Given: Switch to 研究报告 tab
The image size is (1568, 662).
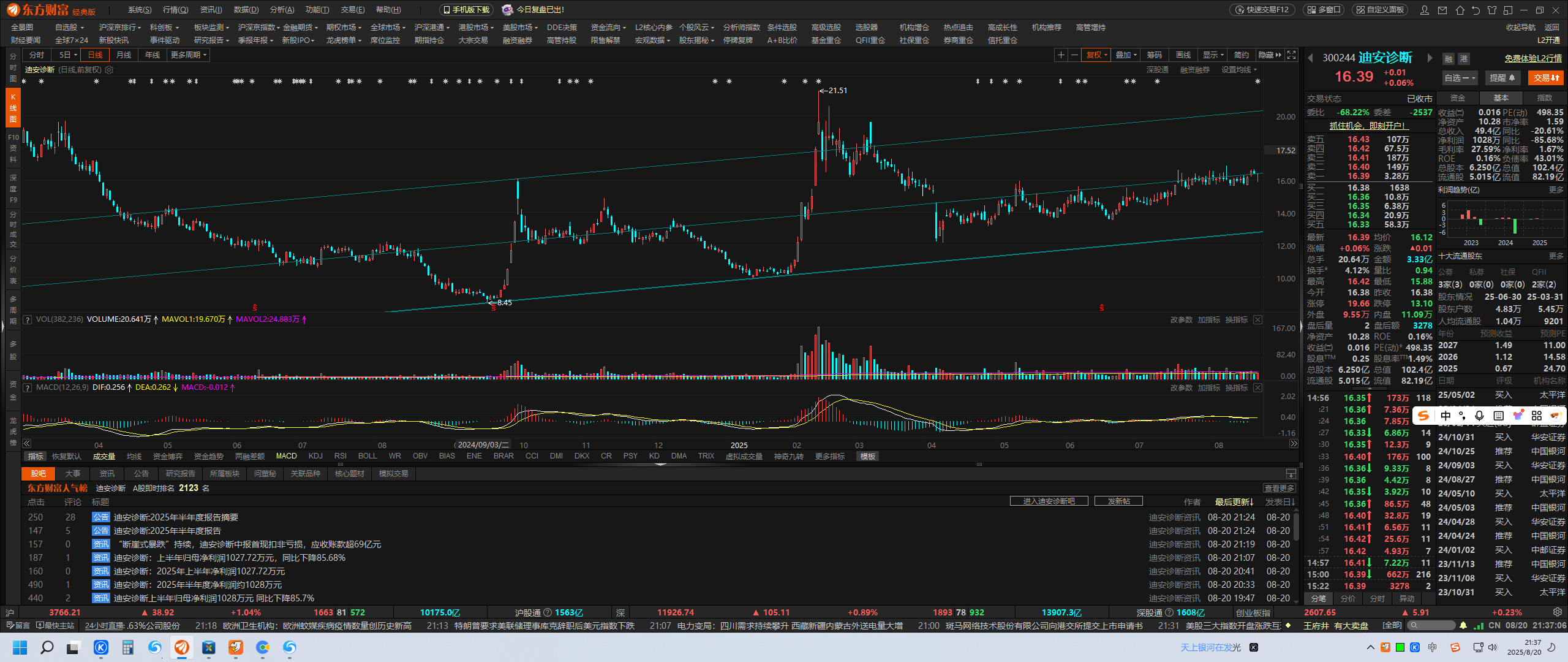Looking at the screenshot, I should click(x=181, y=474).
